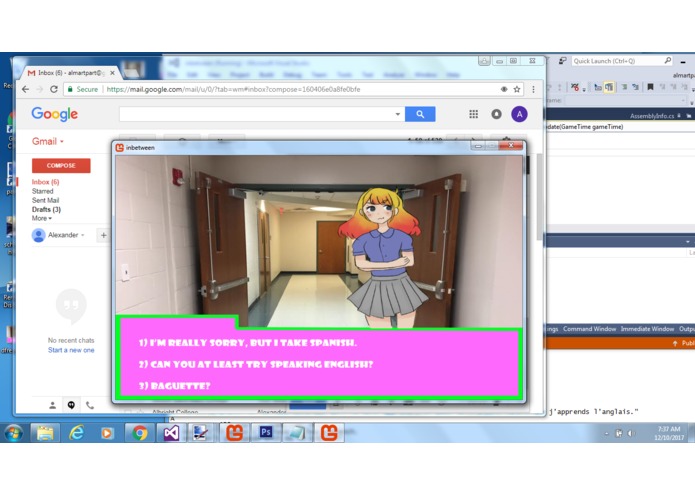The width and height of the screenshot is (695, 494).
Task: Select the Inbox Chrome tab
Action: pyautogui.click(x=71, y=73)
